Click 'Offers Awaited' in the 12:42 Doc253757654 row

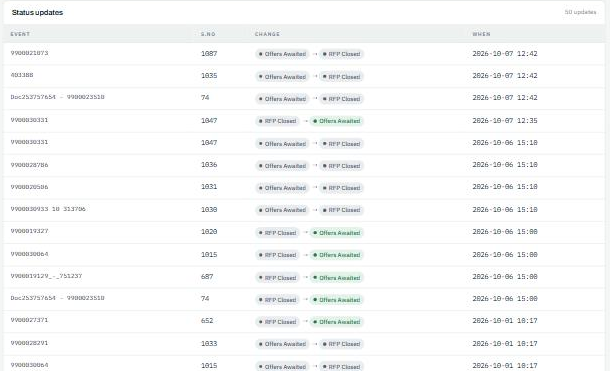point(282,99)
